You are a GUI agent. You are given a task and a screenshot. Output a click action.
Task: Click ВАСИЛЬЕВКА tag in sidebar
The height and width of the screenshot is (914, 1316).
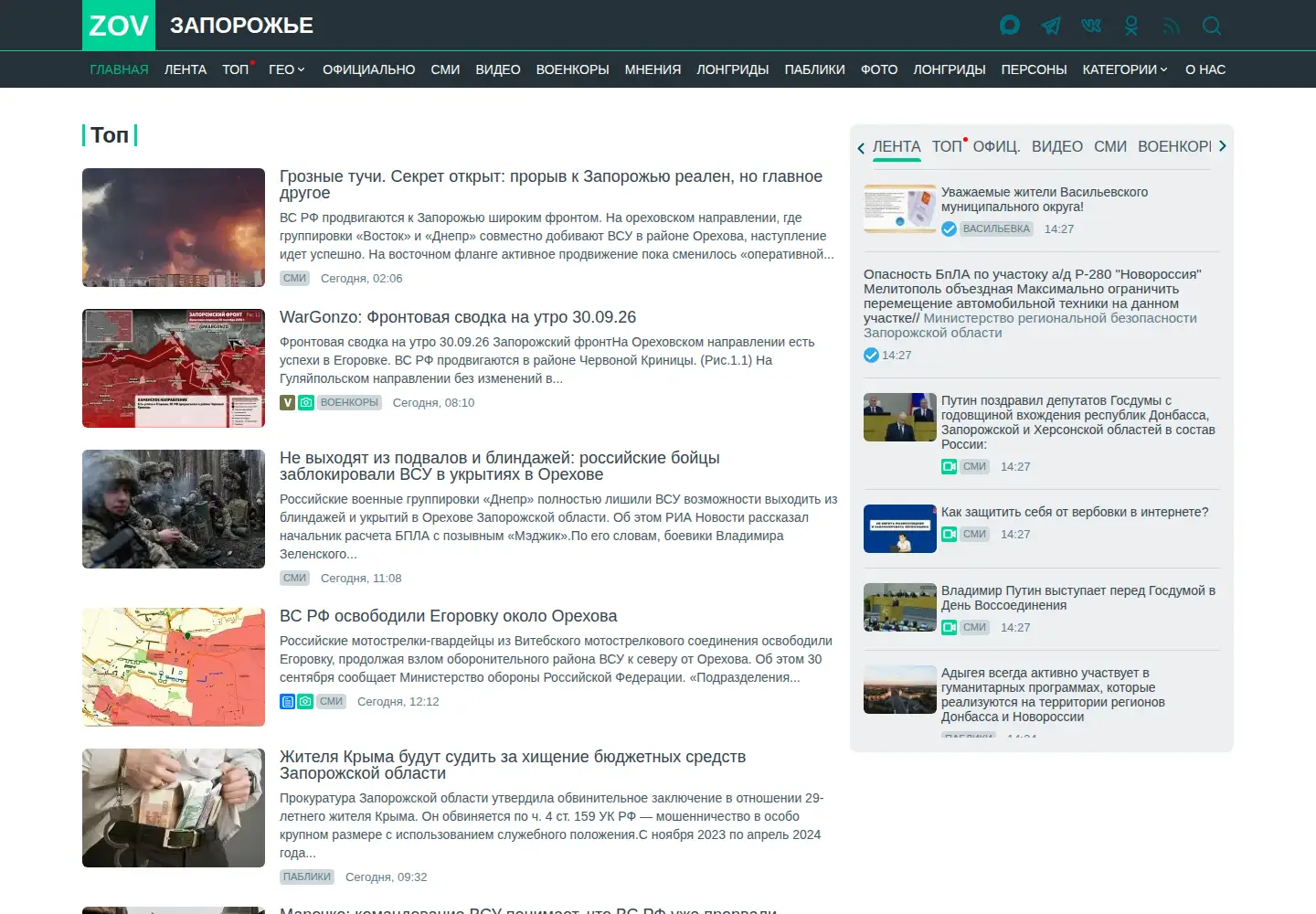tap(996, 228)
